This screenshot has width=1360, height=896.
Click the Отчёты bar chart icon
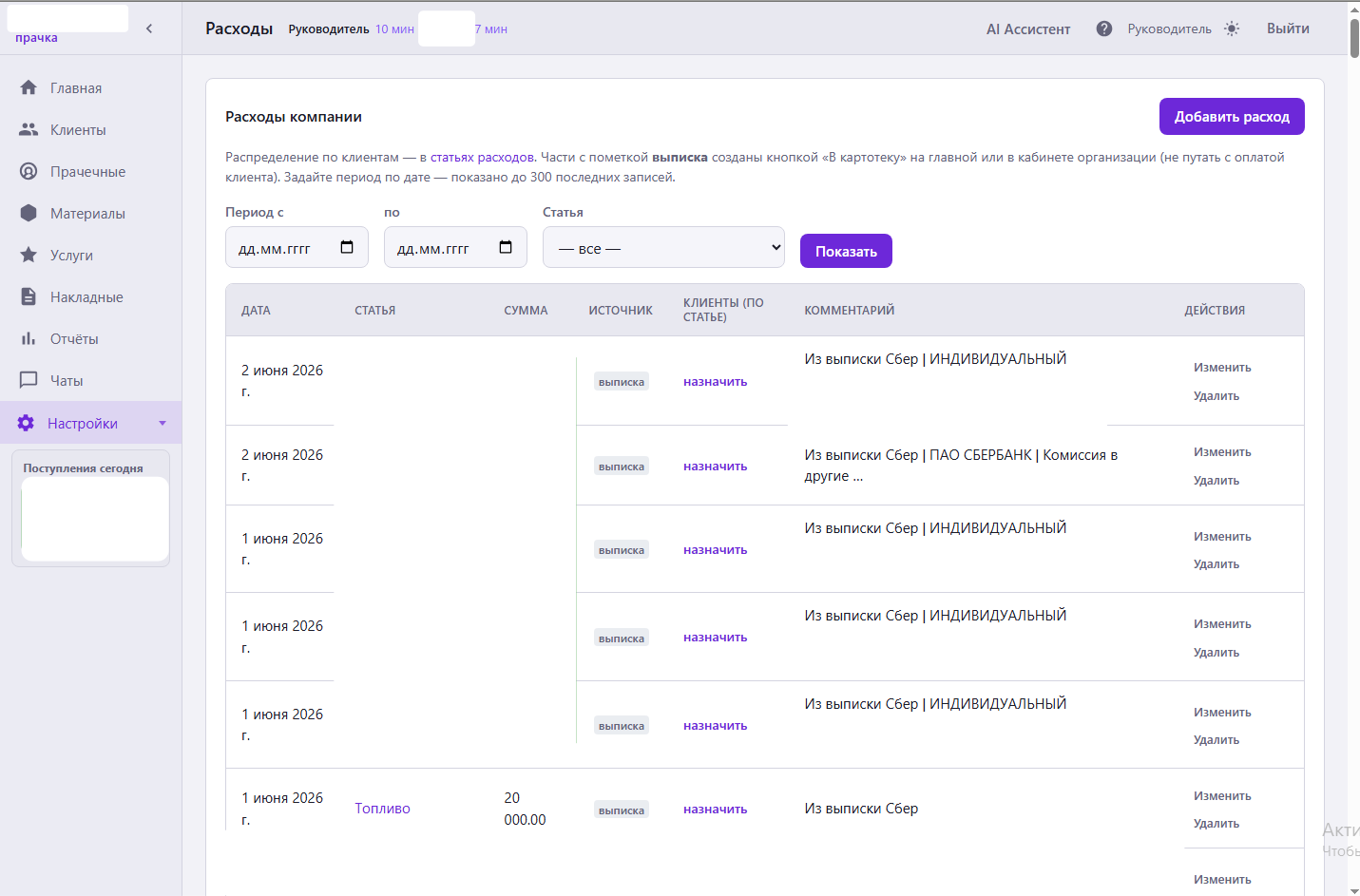[x=29, y=338]
